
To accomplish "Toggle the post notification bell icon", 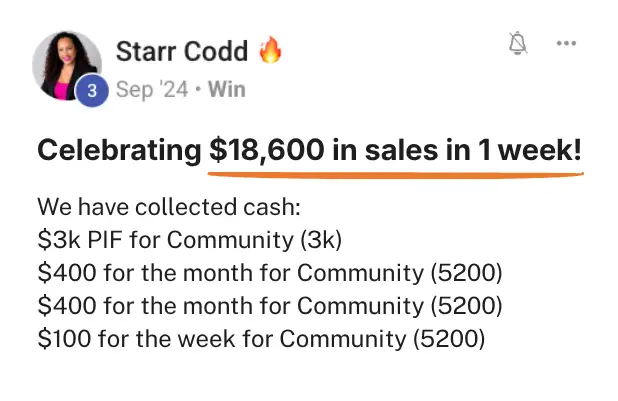I will pos(518,43).
